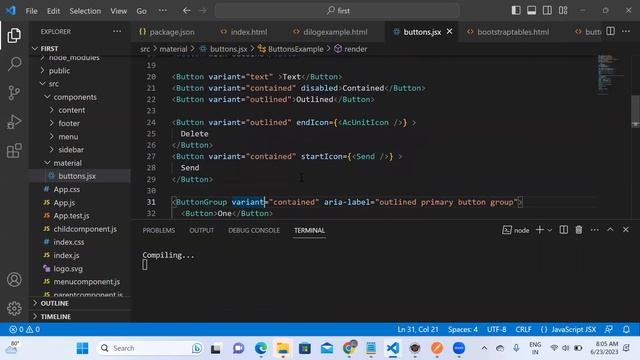Toggle secondary side bar layout icon
This screenshot has width=640, height=360.
[x=547, y=11]
